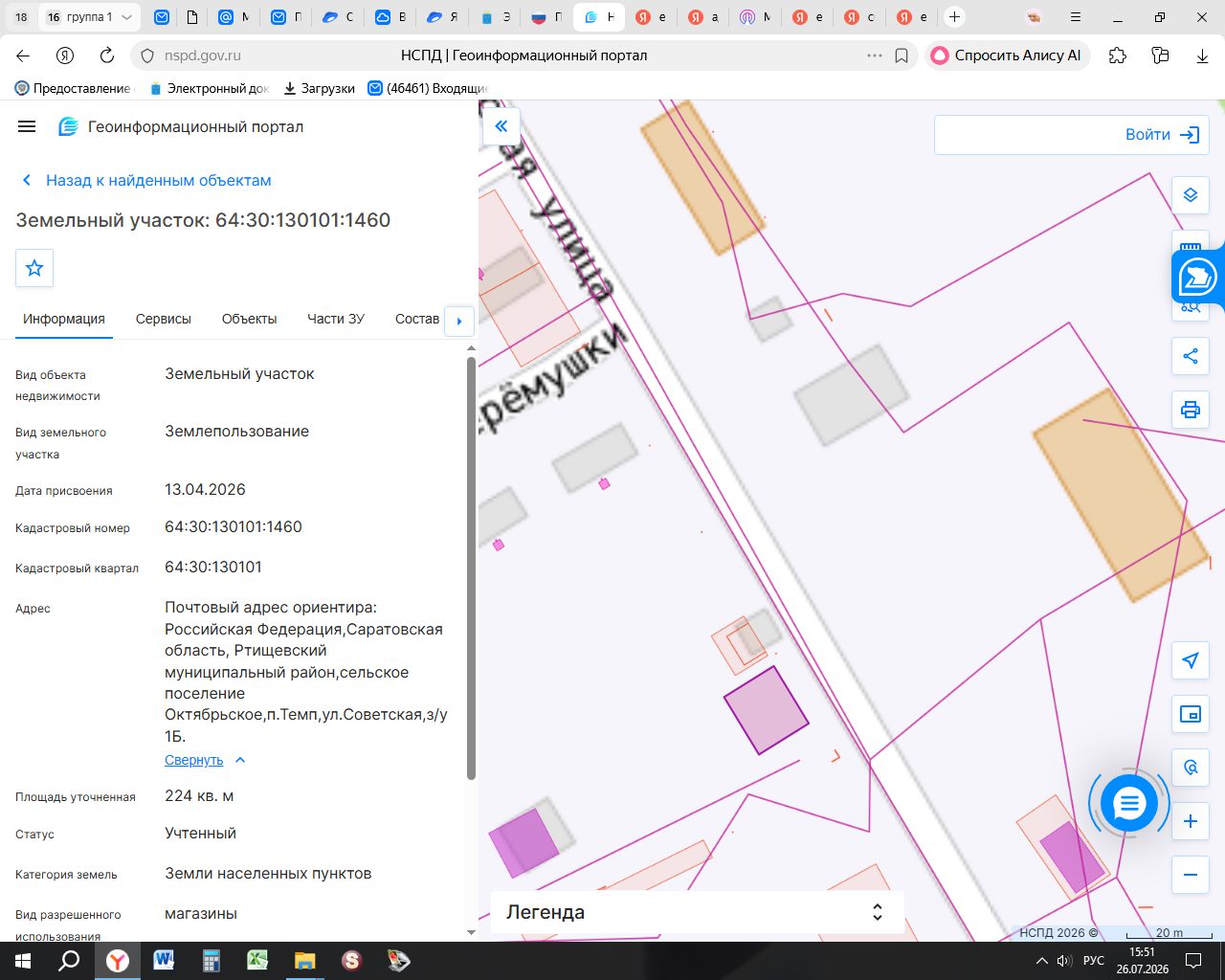Image resolution: width=1225 pixels, height=980 pixels.
Task: Open Windows Start menu
Action: (23, 961)
